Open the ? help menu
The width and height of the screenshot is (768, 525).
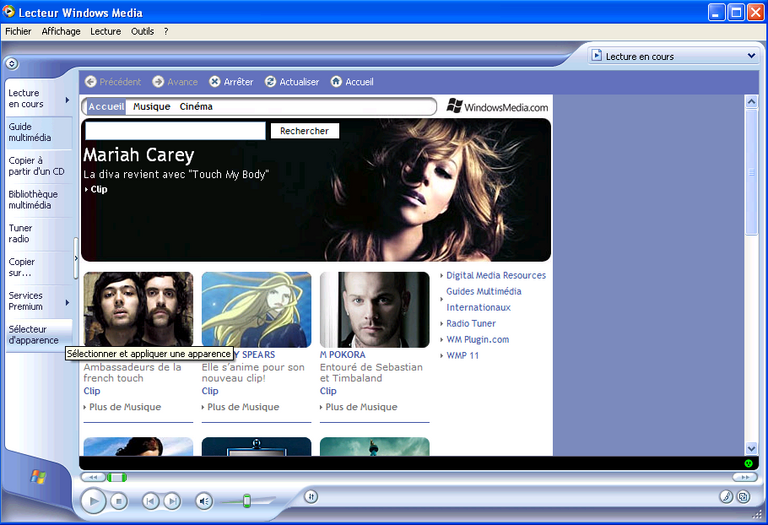click(166, 31)
